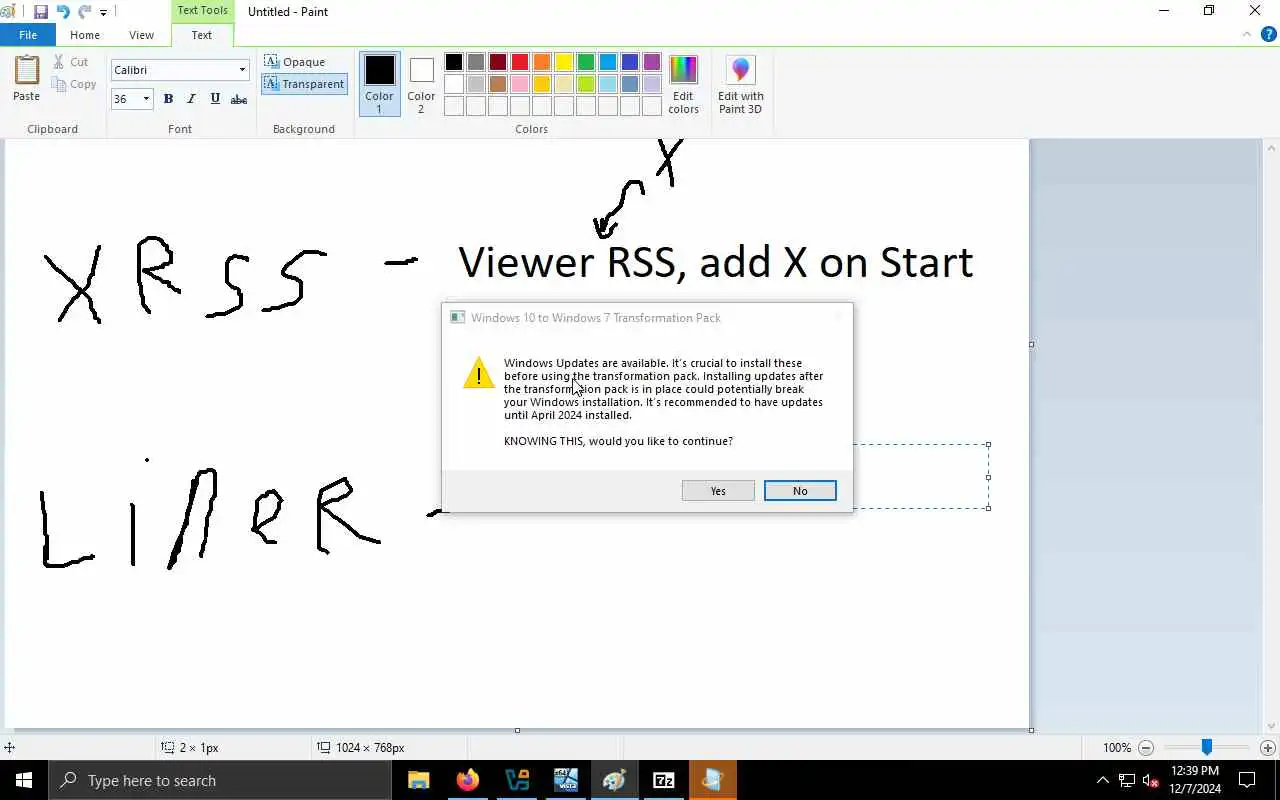Viewport: 1280px width, 800px height.
Task: Click the Windows Start button
Action: click(24, 780)
